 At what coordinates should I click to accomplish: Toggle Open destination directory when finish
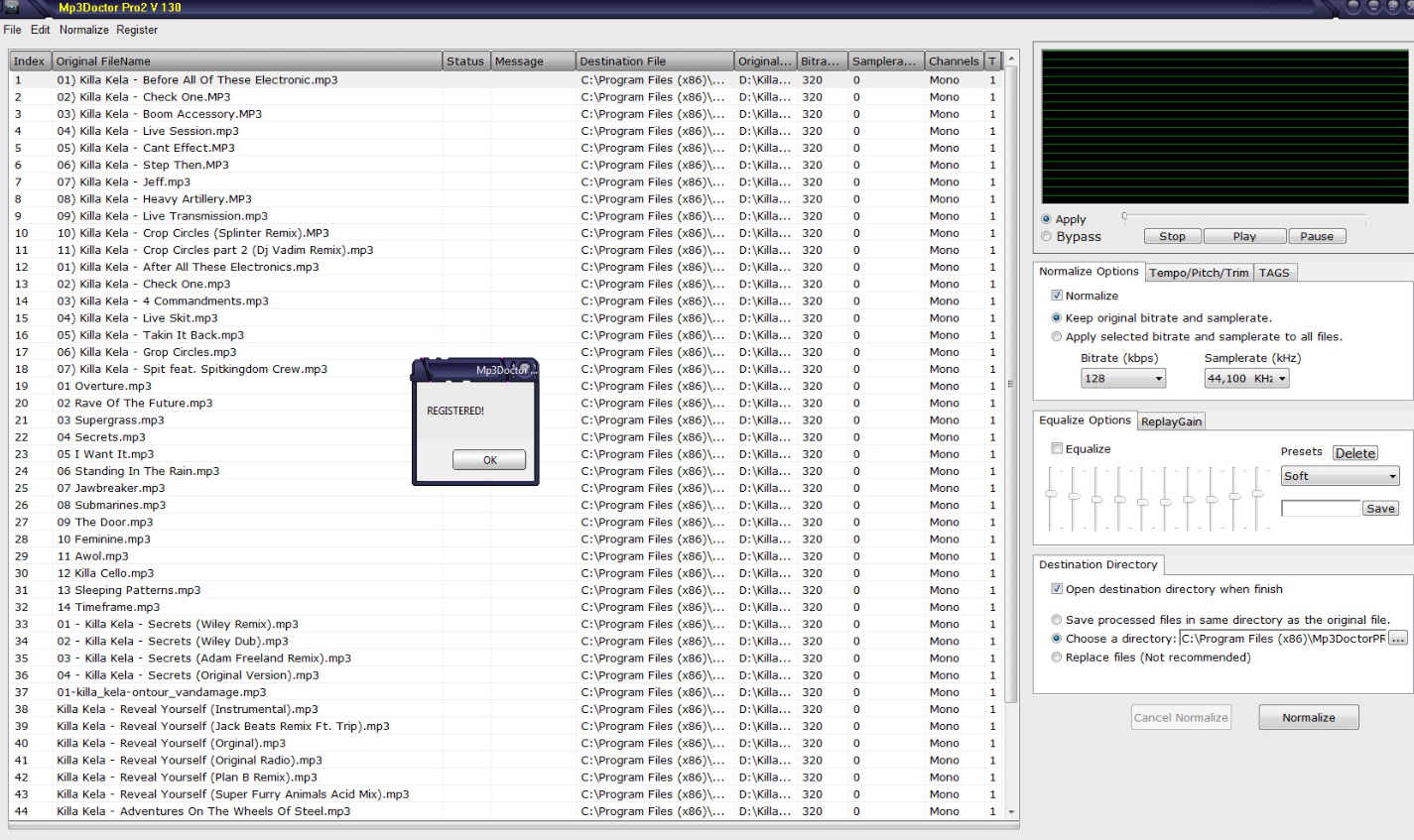pyautogui.click(x=1057, y=589)
